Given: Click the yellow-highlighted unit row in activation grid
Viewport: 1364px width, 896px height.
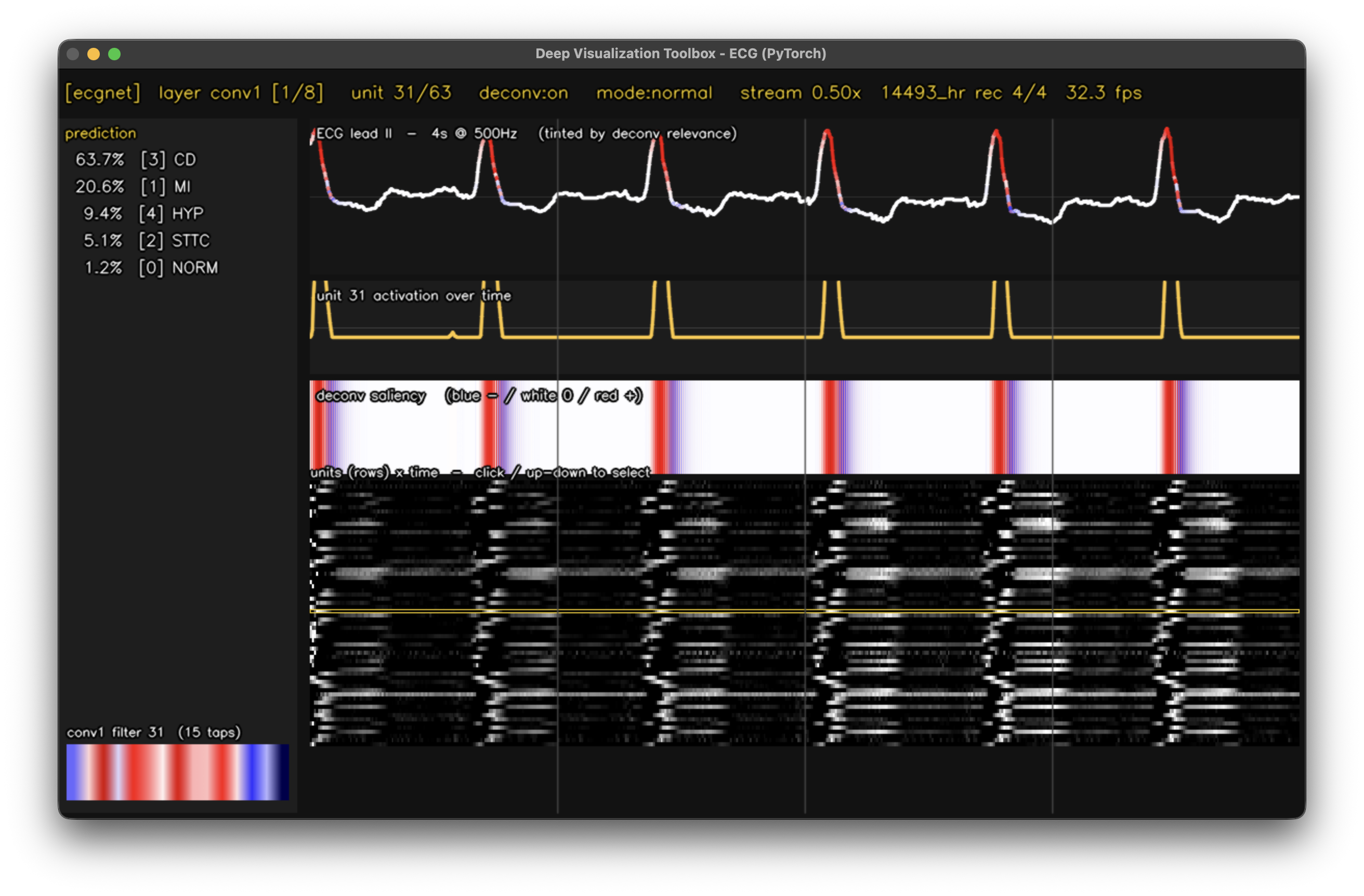Looking at the screenshot, I should coord(804,611).
